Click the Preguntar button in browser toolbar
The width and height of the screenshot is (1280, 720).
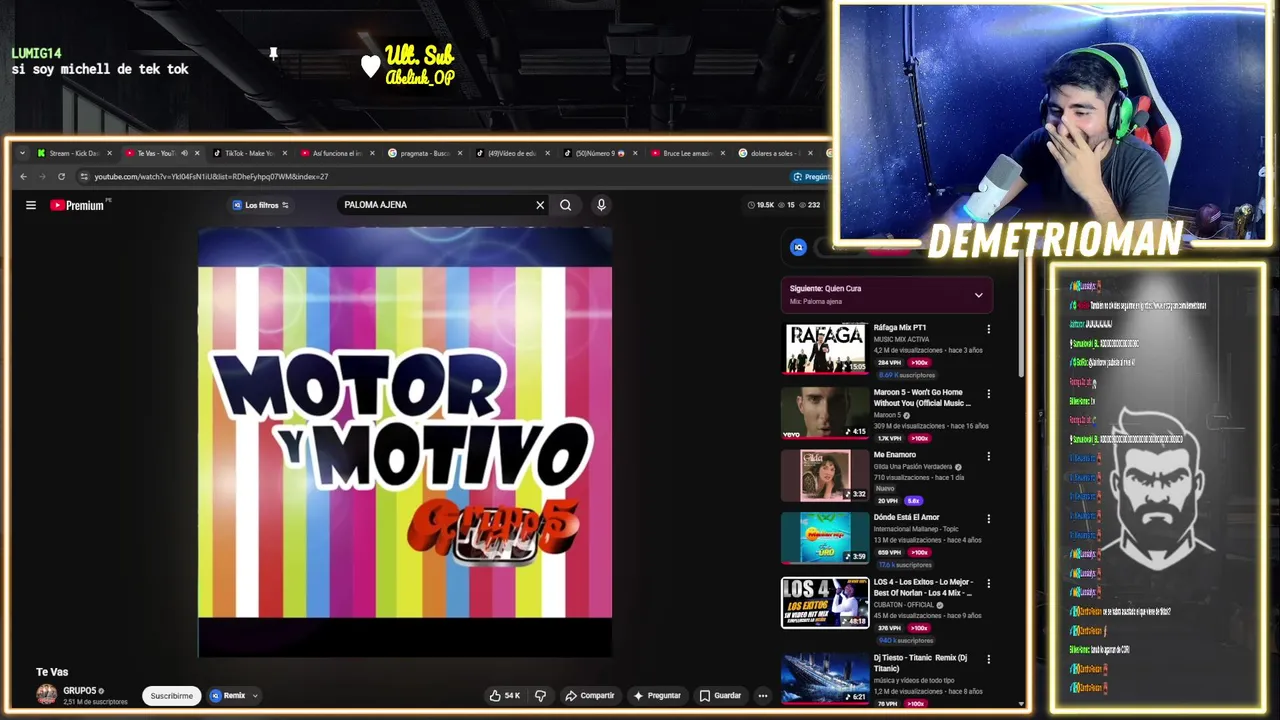click(811, 177)
